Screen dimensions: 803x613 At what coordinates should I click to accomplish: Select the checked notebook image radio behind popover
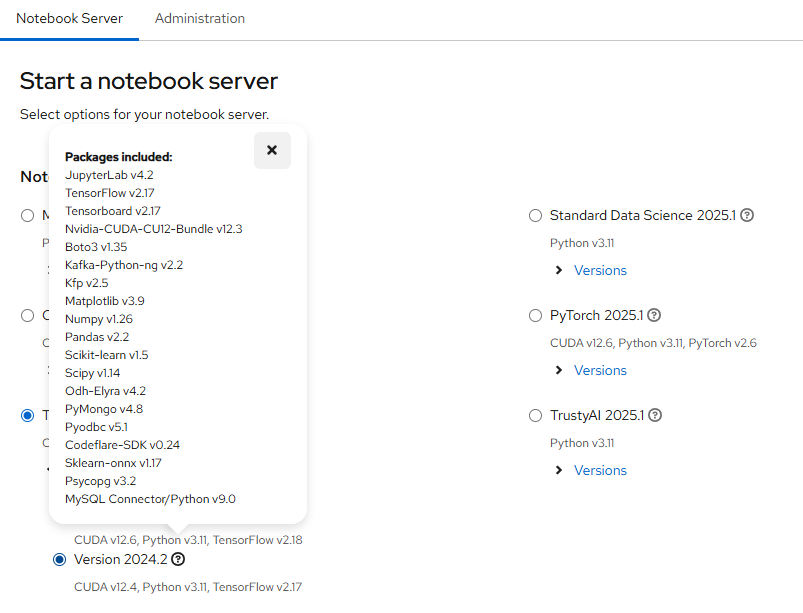[28, 415]
